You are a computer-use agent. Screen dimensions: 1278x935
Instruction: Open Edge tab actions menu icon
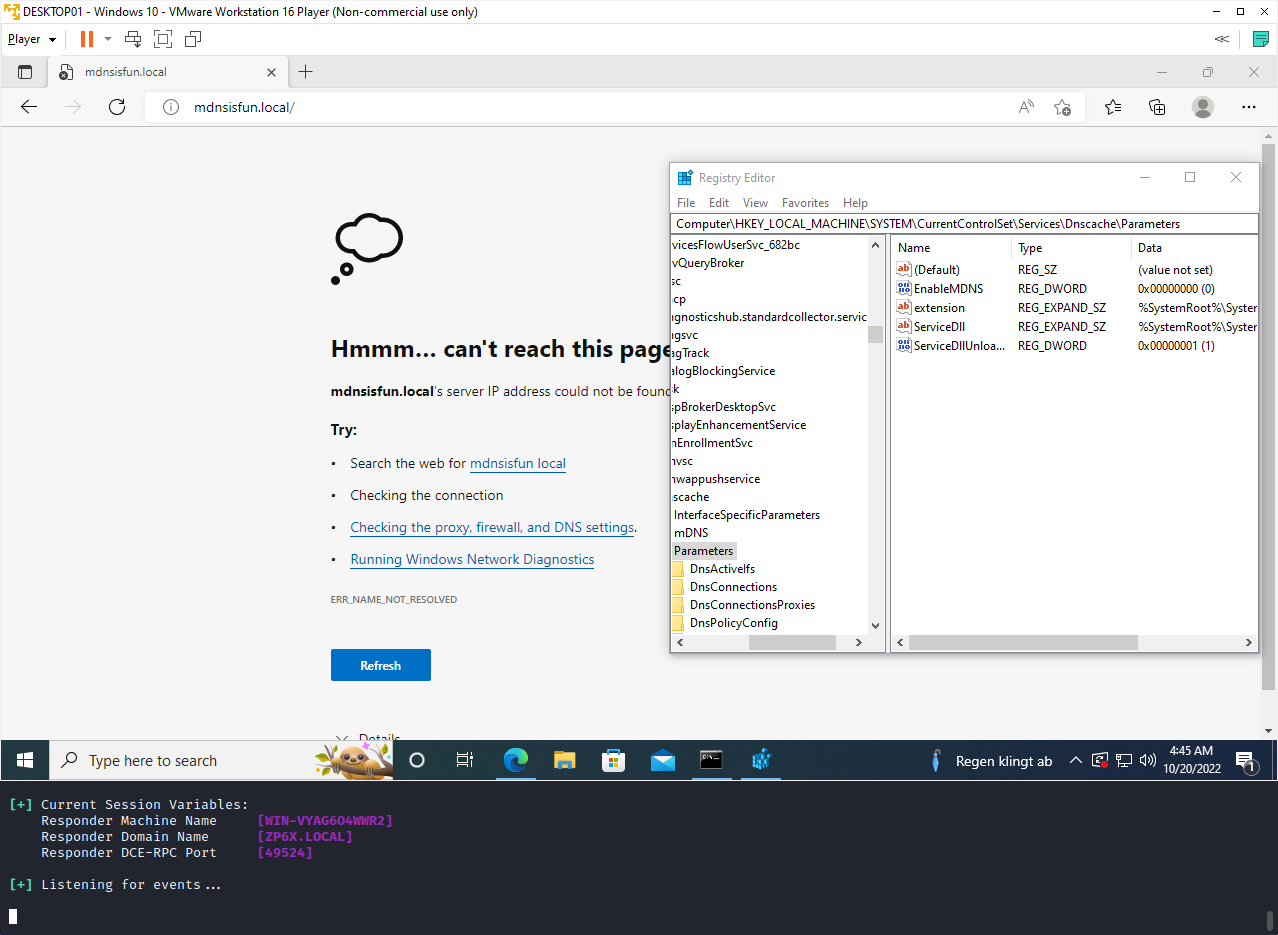pos(25,72)
